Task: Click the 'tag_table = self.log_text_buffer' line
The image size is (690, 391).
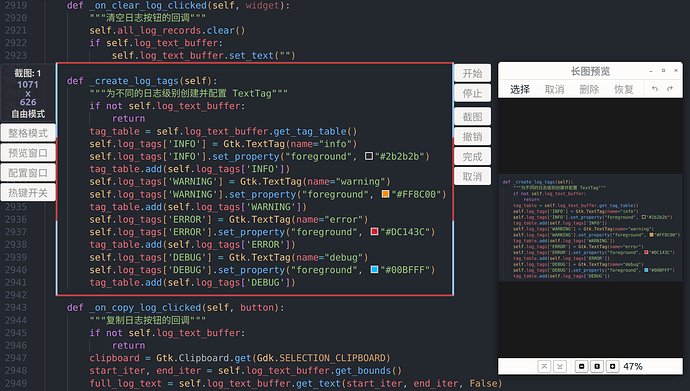Action: [224, 131]
